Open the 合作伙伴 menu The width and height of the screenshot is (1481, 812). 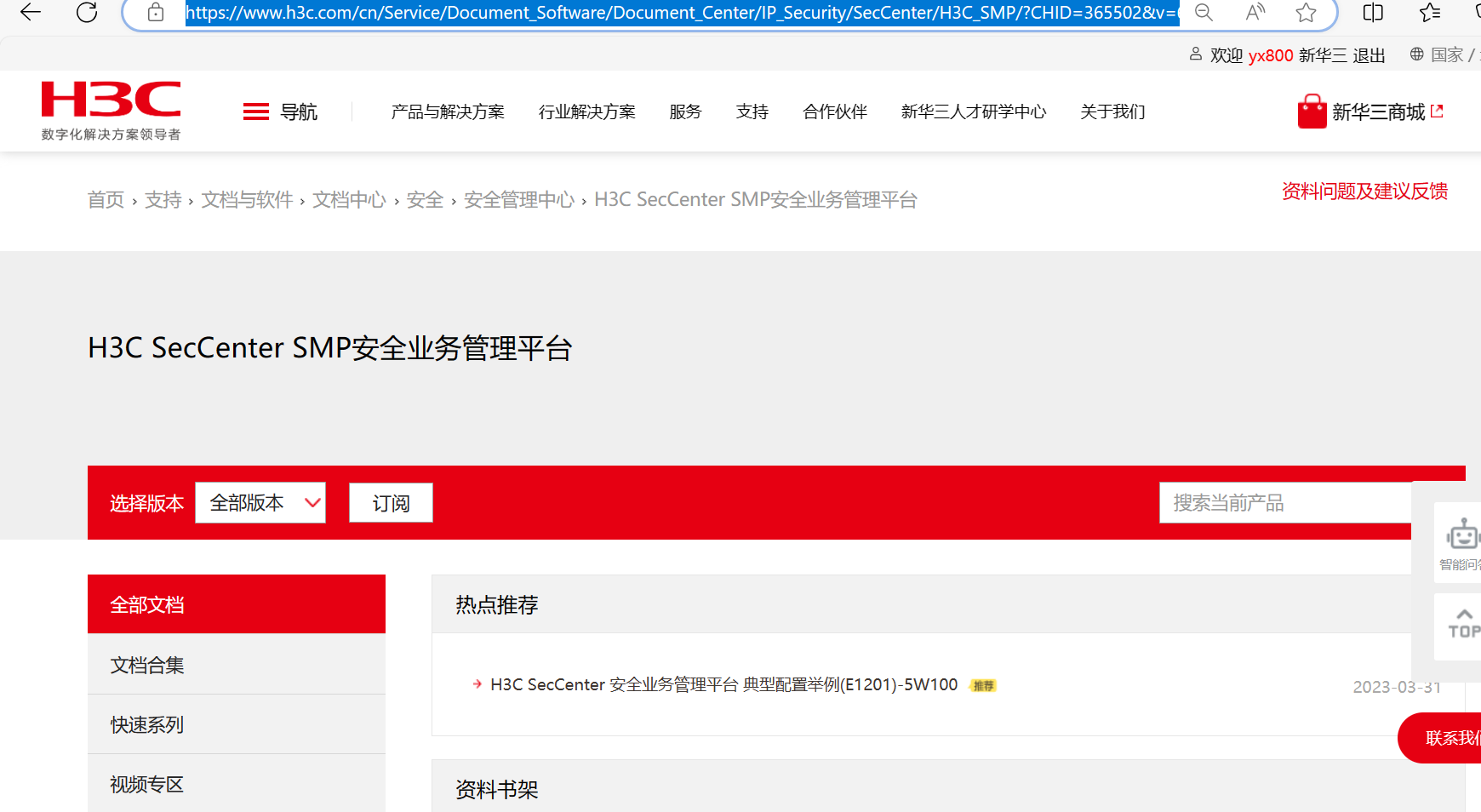(x=835, y=112)
